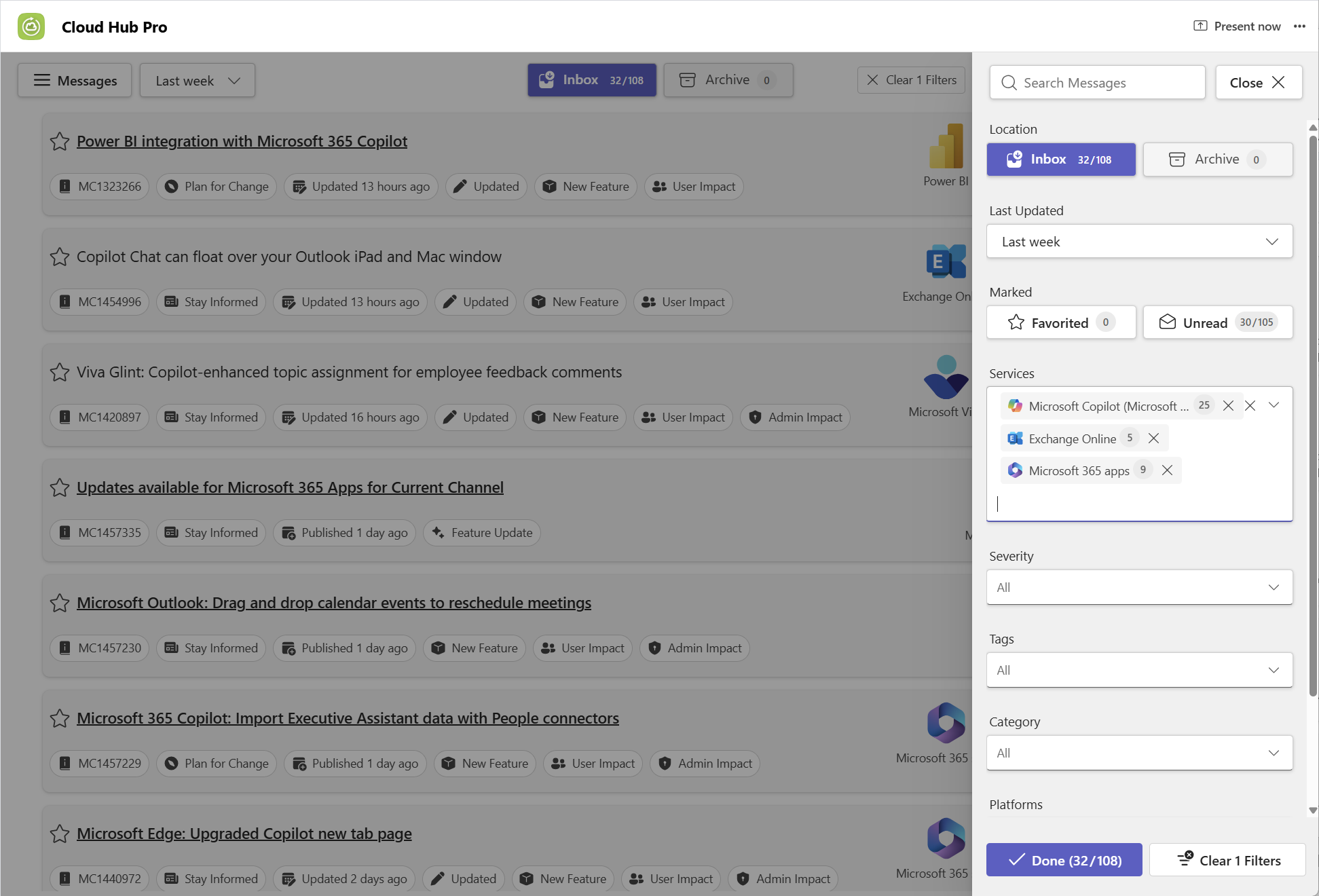Screen dimensions: 1319x896
Task: Click Clear 1 Filters at panel bottom
Action: tap(1227, 860)
